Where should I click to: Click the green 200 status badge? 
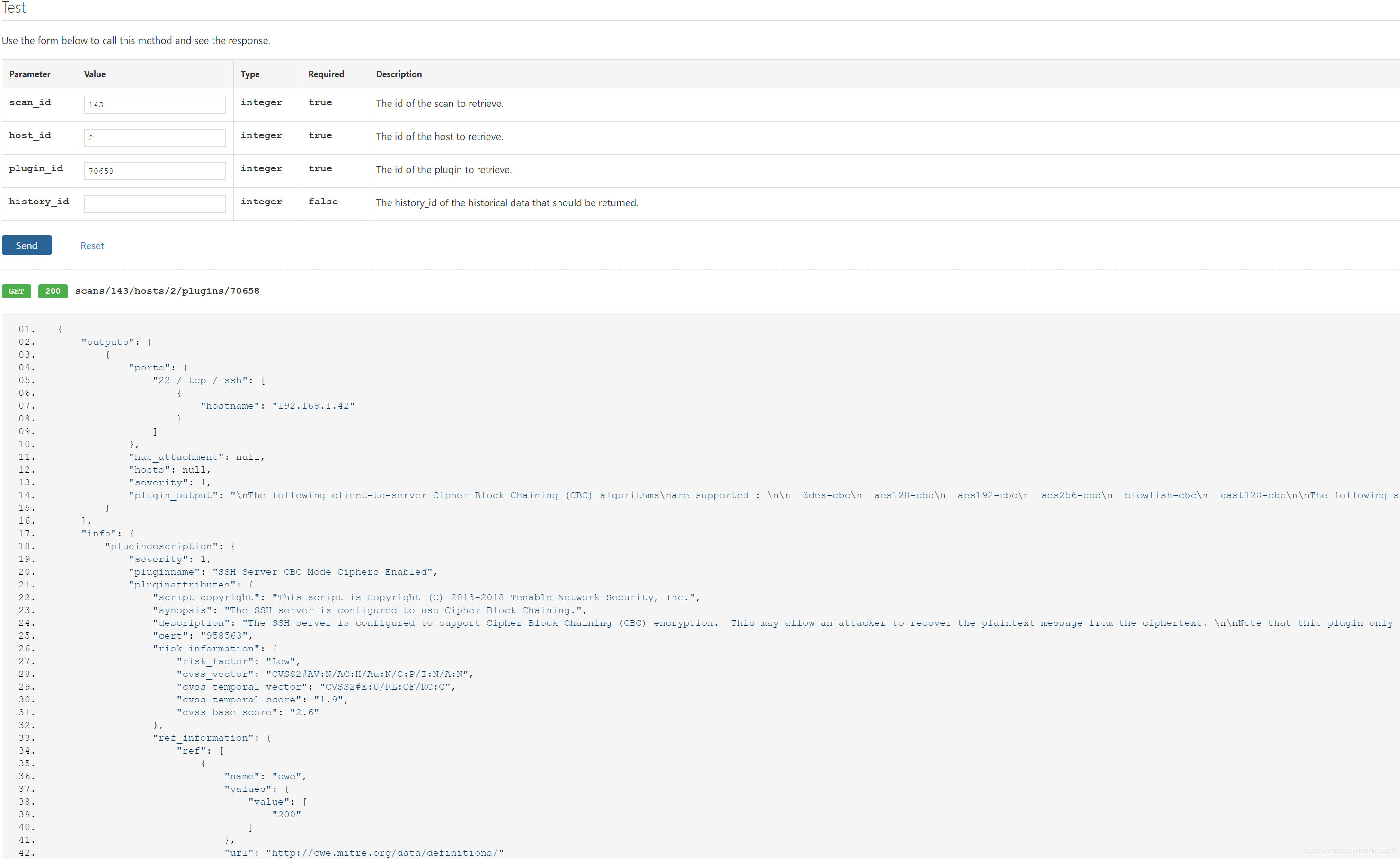tap(53, 291)
